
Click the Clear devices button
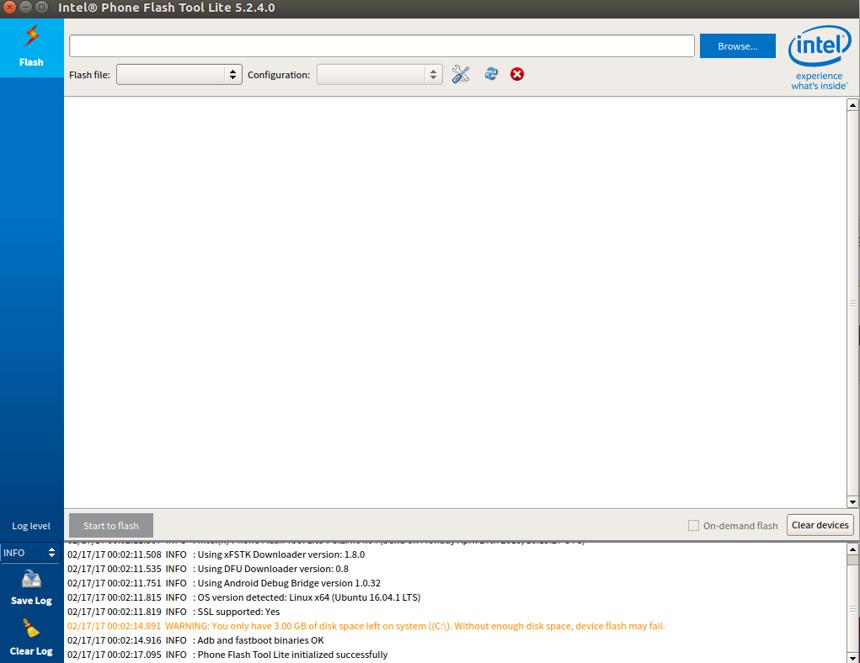820,525
